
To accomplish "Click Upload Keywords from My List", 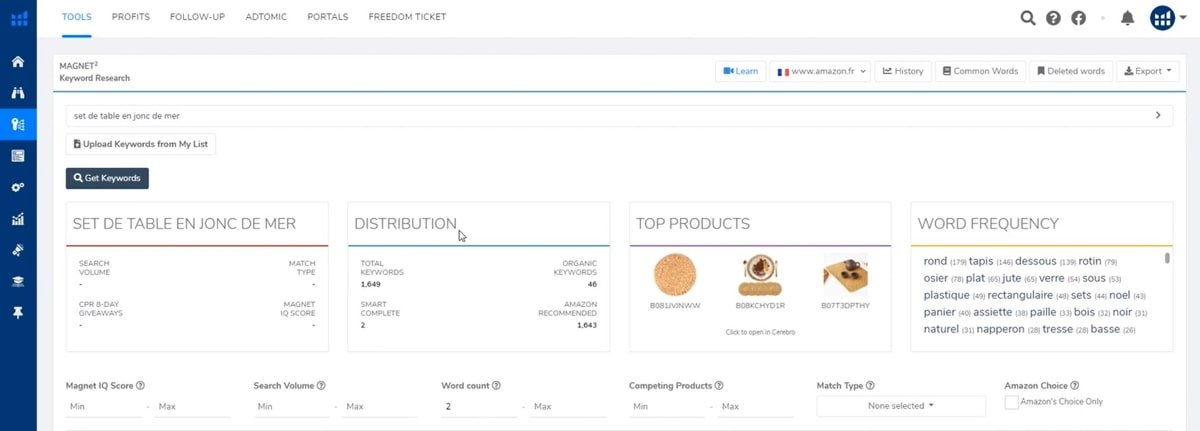I will [x=141, y=145].
